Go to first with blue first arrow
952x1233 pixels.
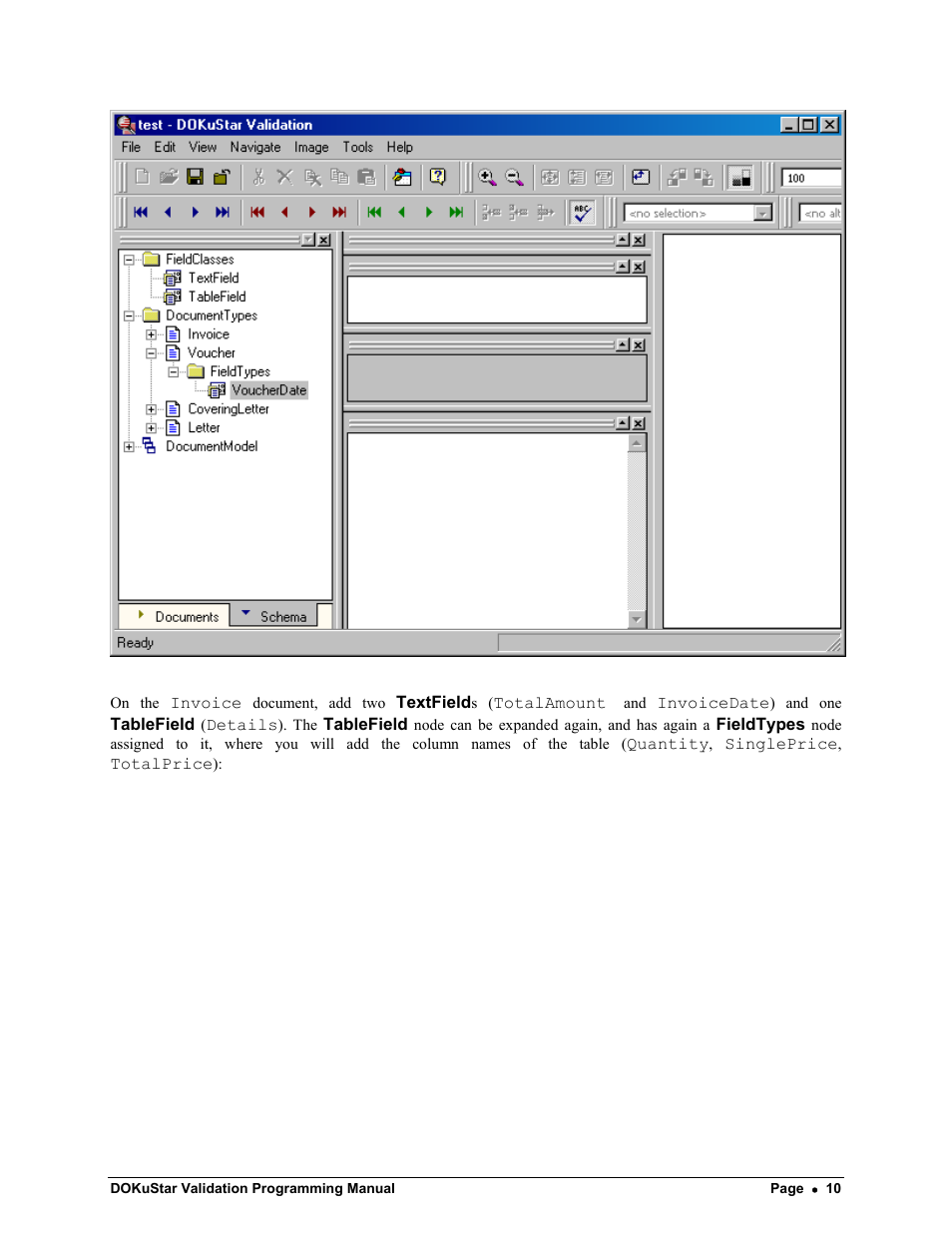tap(141, 212)
